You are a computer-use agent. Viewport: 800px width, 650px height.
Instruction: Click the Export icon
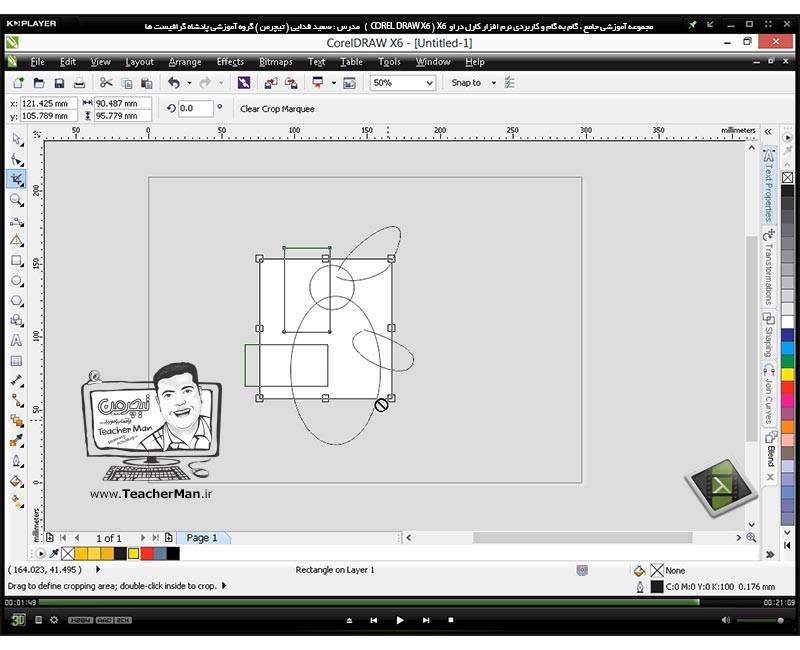point(291,83)
